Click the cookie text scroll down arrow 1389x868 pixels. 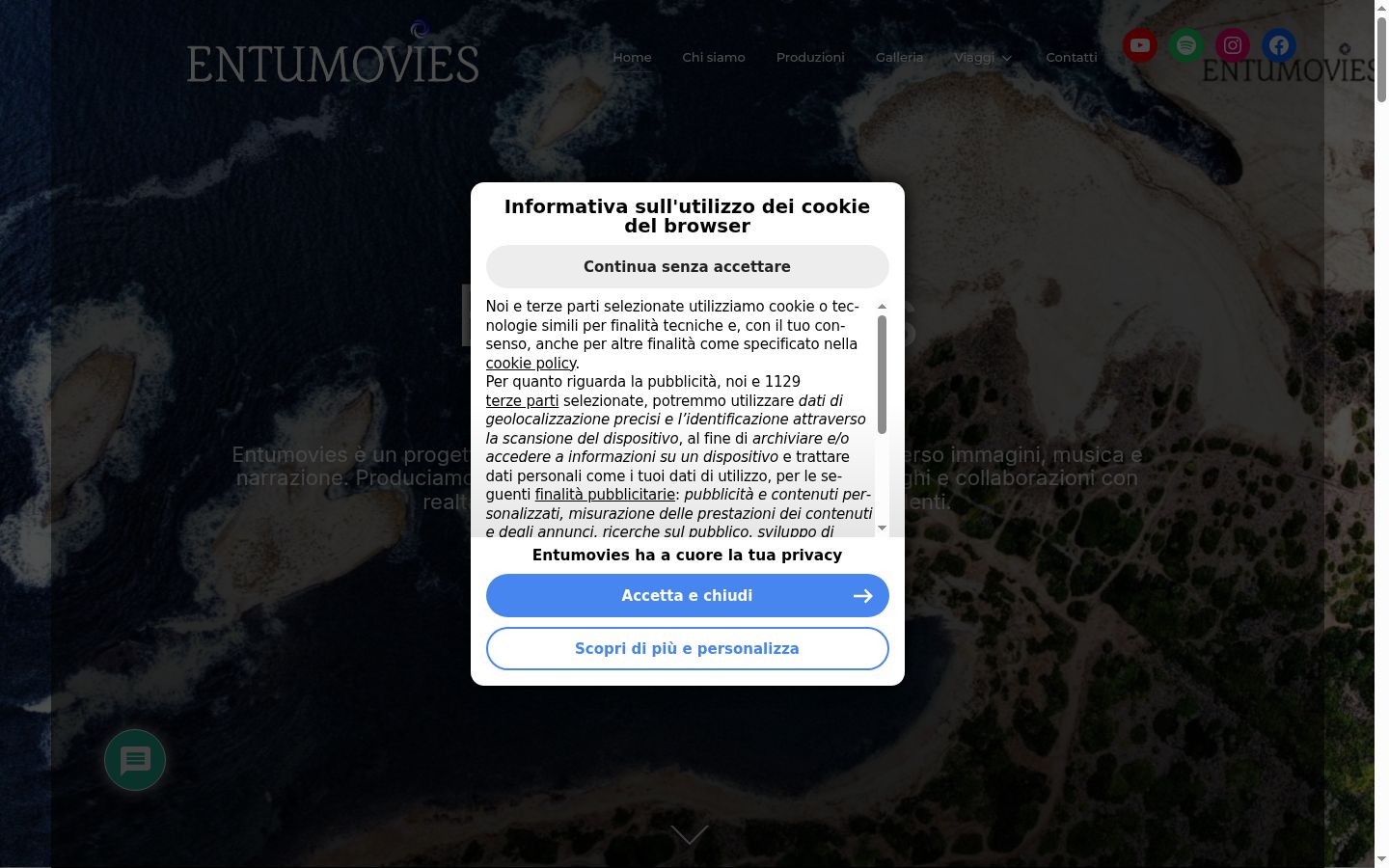click(x=882, y=529)
